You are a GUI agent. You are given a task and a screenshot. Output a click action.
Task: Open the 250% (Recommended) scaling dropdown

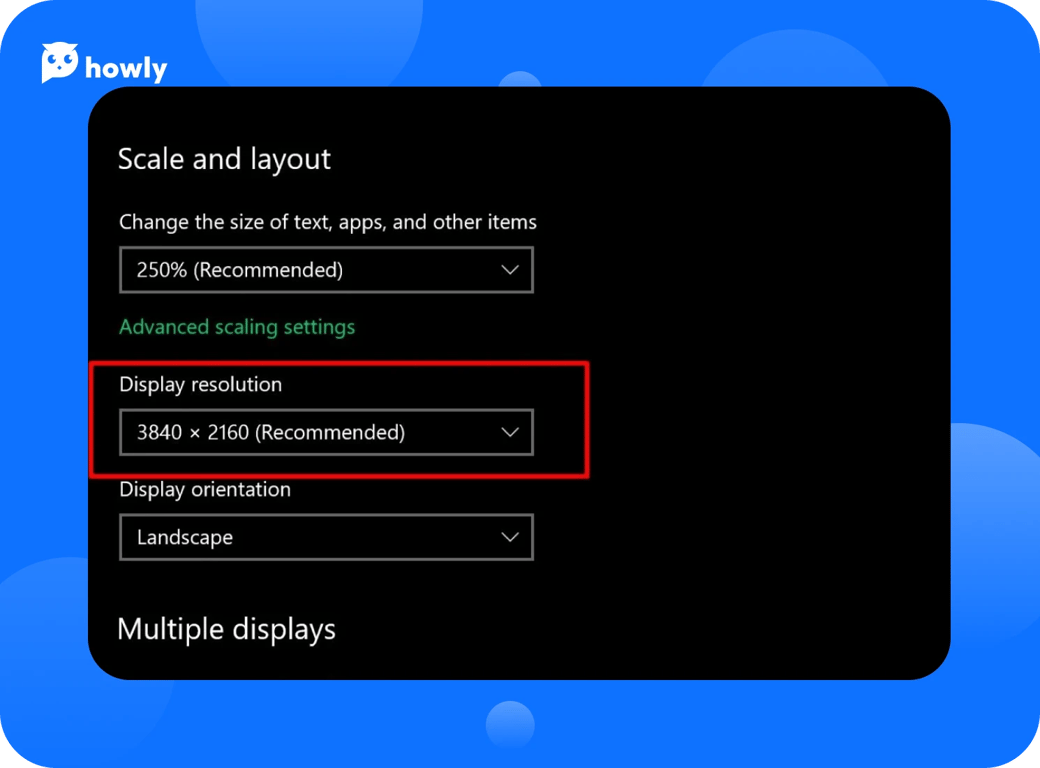coord(325,270)
